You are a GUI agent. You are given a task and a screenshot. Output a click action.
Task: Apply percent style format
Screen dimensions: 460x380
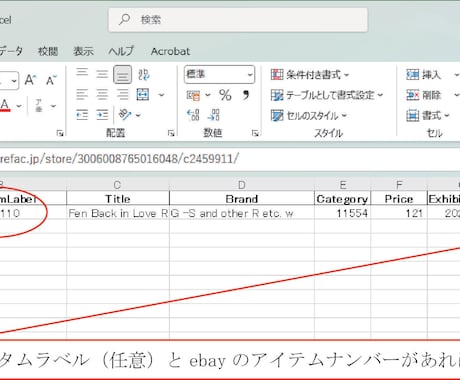pyautogui.click(x=225, y=95)
